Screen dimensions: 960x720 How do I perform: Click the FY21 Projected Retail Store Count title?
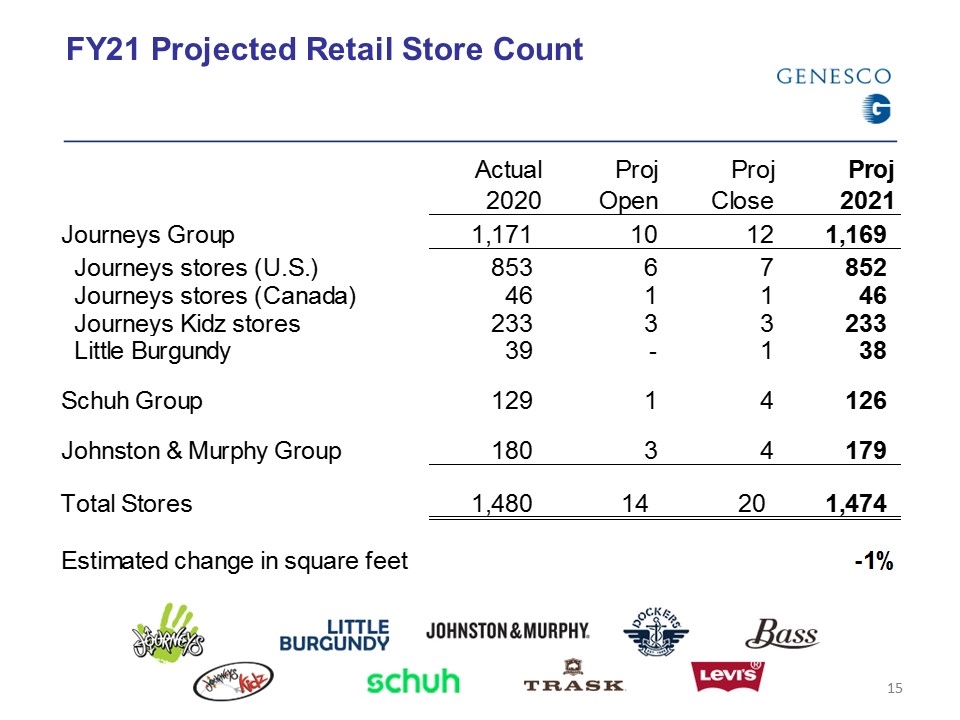click(x=324, y=49)
